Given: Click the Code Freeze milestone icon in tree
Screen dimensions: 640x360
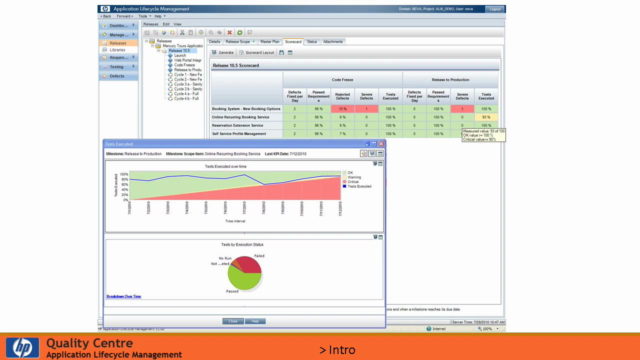Looking at the screenshot, I should [x=170, y=65].
